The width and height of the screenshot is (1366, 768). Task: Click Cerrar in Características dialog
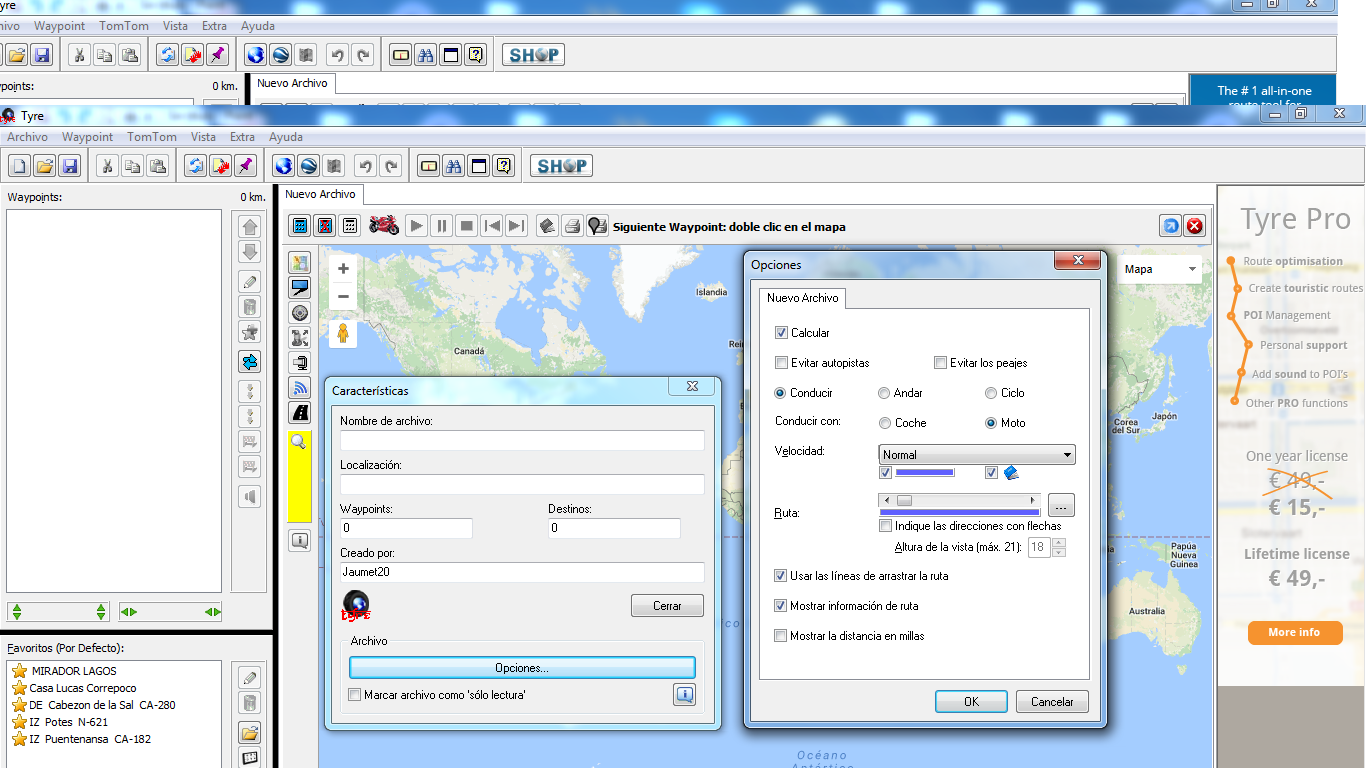point(667,606)
